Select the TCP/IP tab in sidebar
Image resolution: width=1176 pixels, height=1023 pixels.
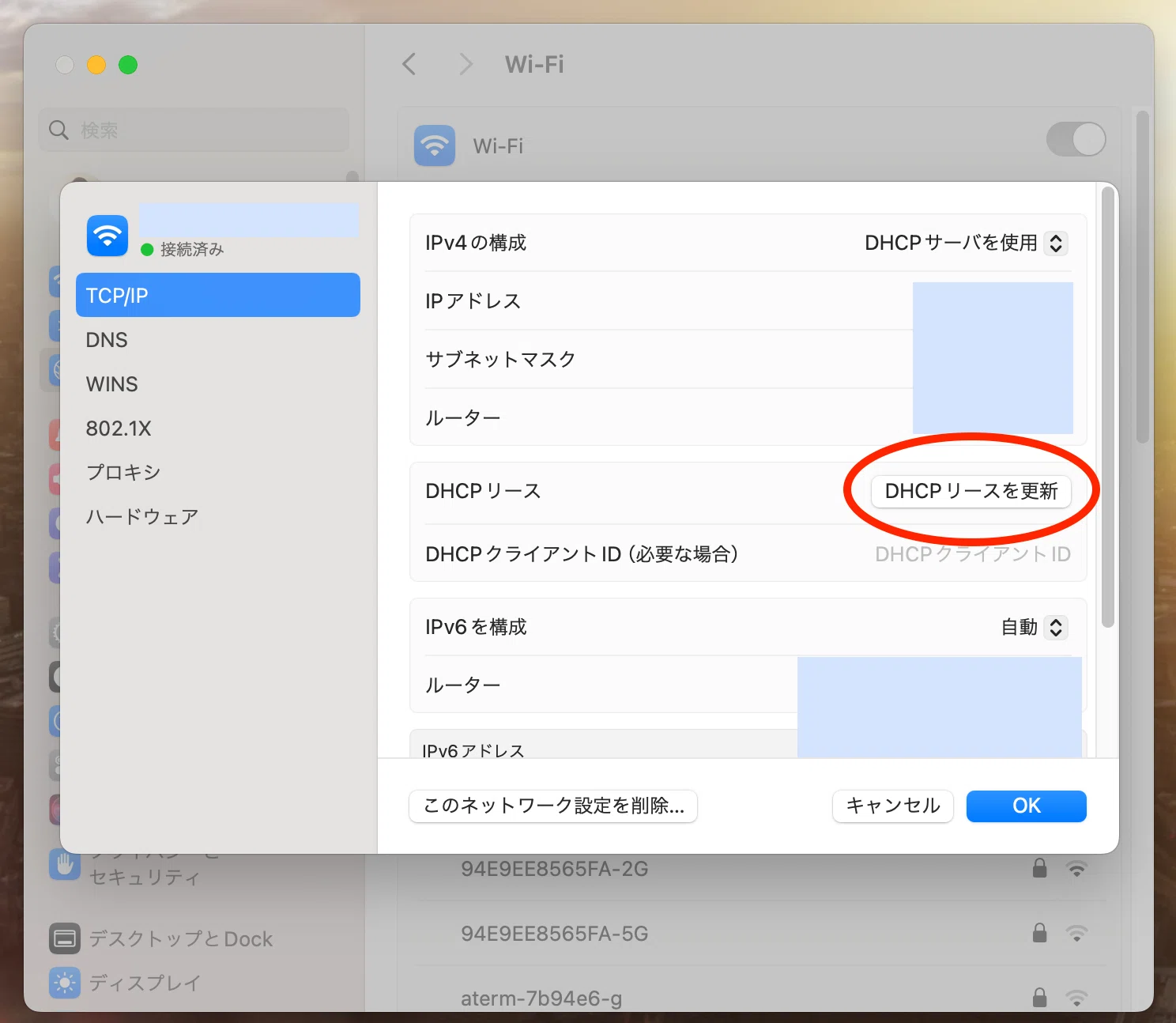click(218, 295)
